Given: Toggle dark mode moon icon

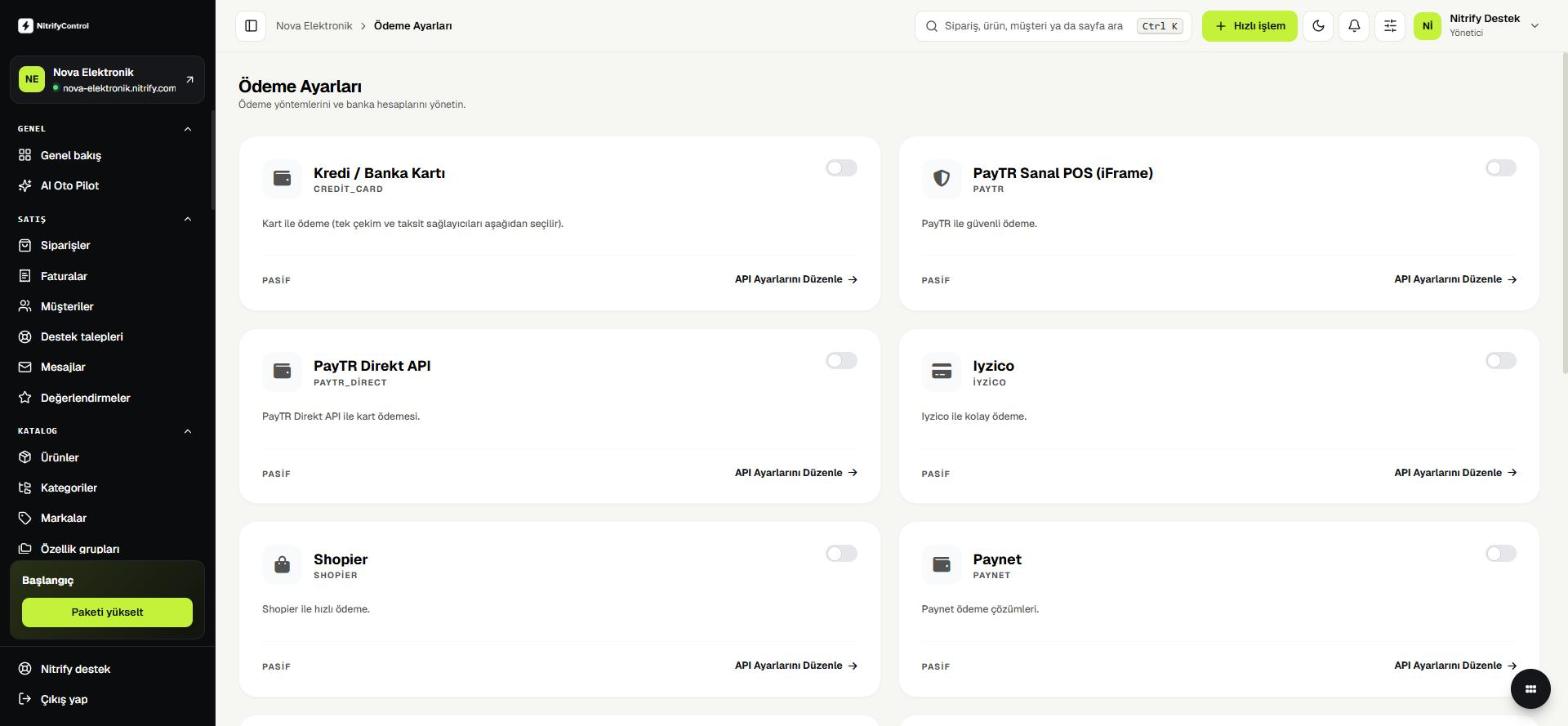Looking at the screenshot, I should [1318, 26].
